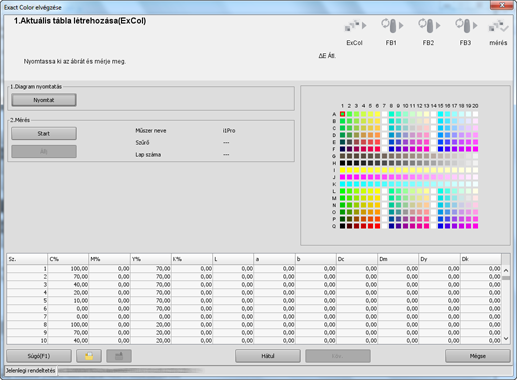517x380 pixels.
Task: Cancel the wizard with Mégse
Action: tap(478, 356)
